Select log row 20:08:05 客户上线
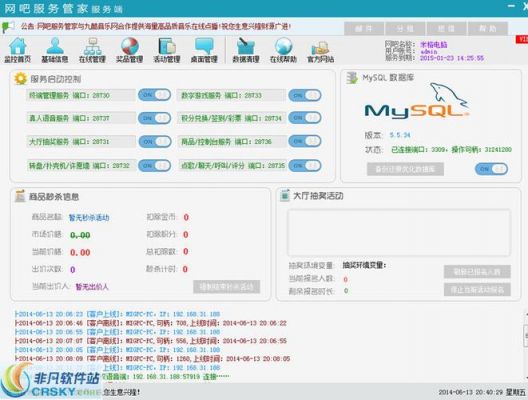The image size is (528, 400). [117, 350]
